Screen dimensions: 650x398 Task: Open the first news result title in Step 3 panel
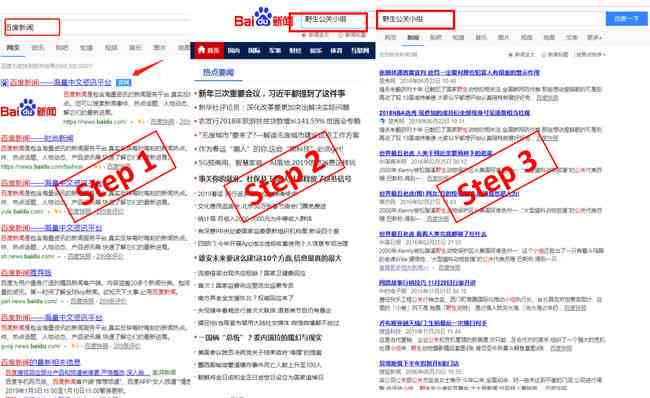(x=459, y=73)
